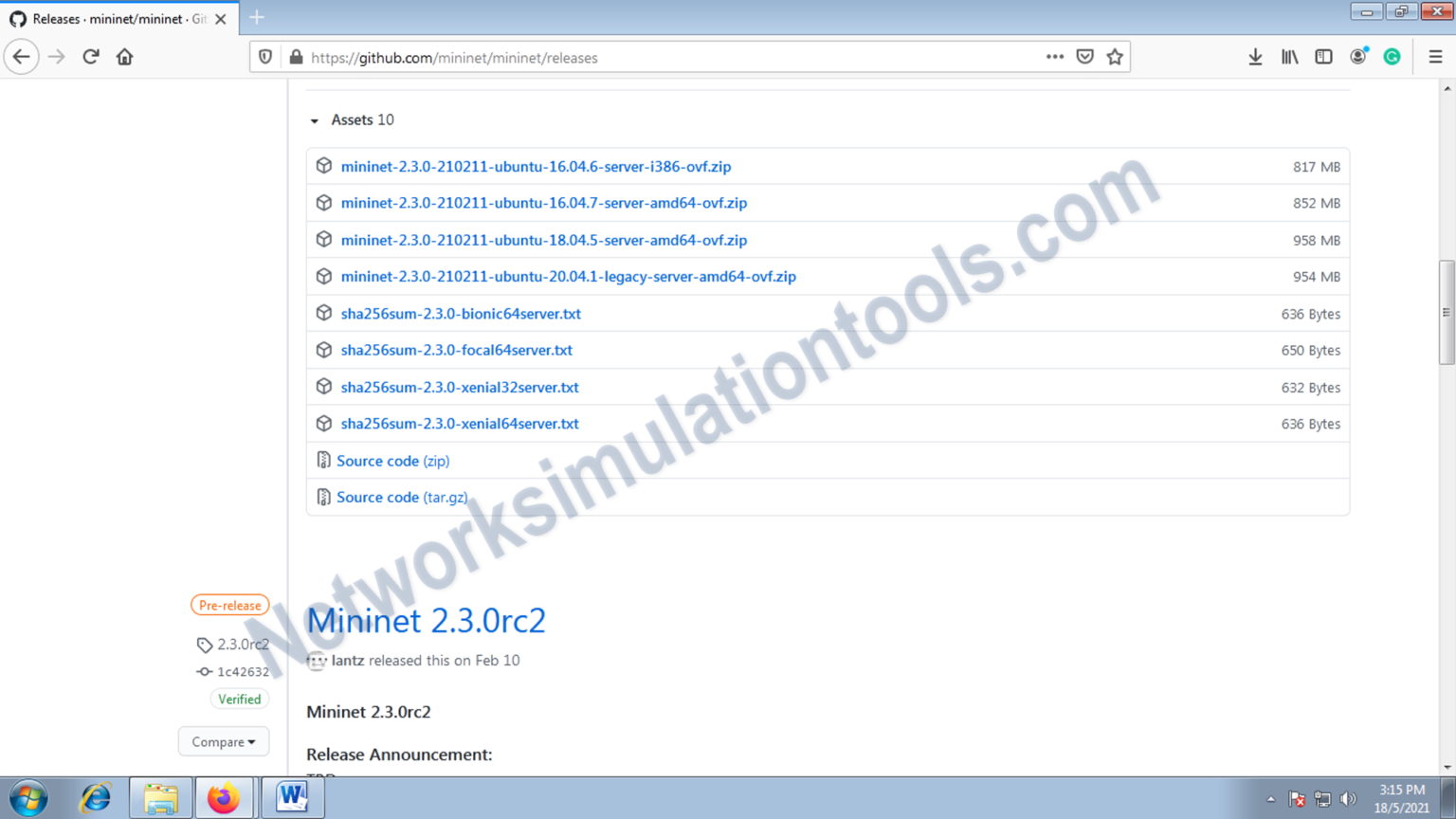Select the Releases mininet/mininet browser tab
The width and height of the screenshot is (1456, 819).
[x=114, y=18]
